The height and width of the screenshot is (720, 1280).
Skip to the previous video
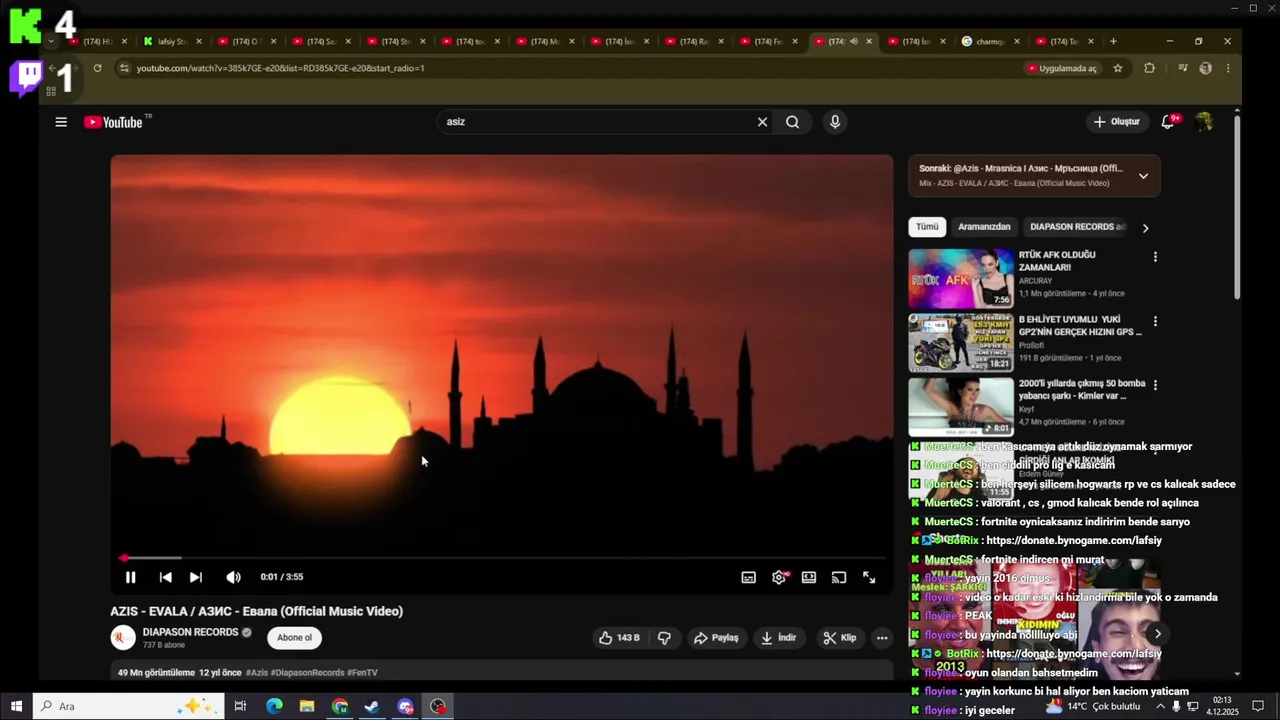[x=165, y=577]
